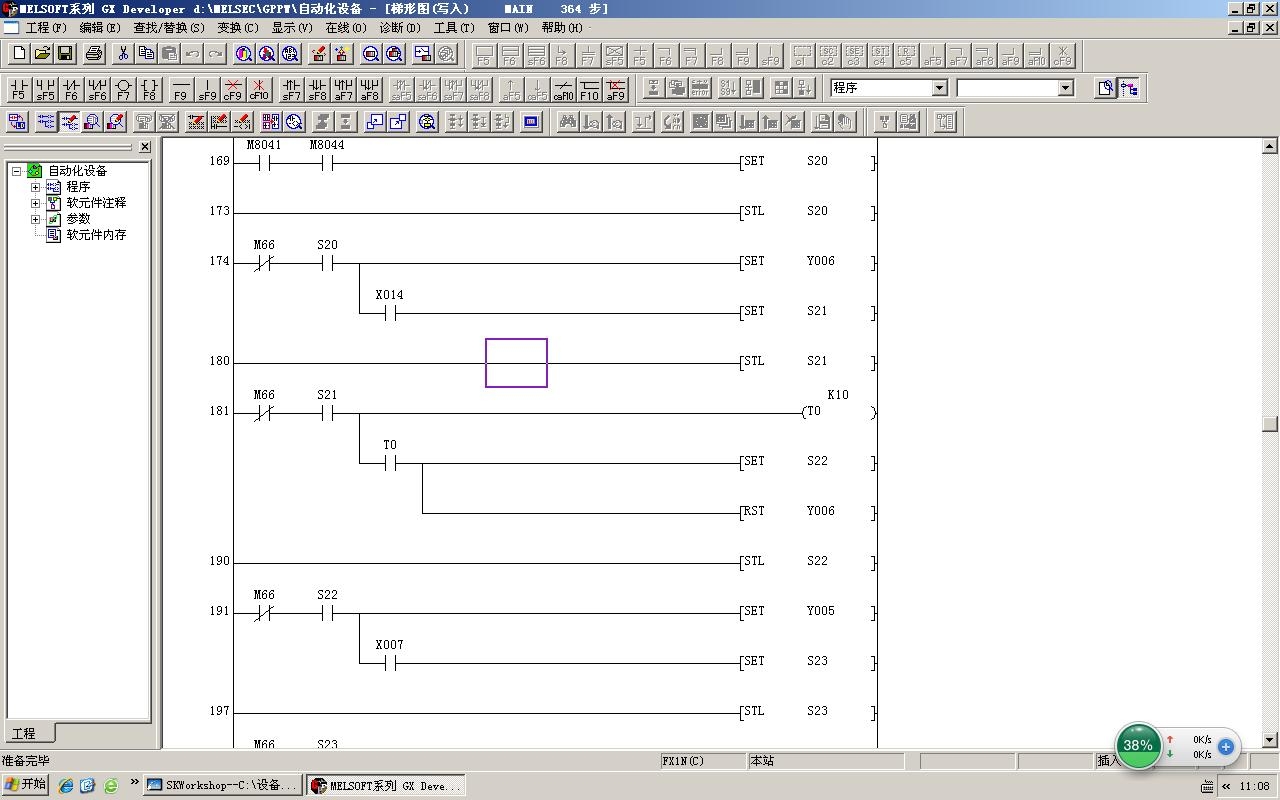Screen dimensions: 1280x800
Task: Copy selection using the copy icon
Action: click(x=146, y=53)
